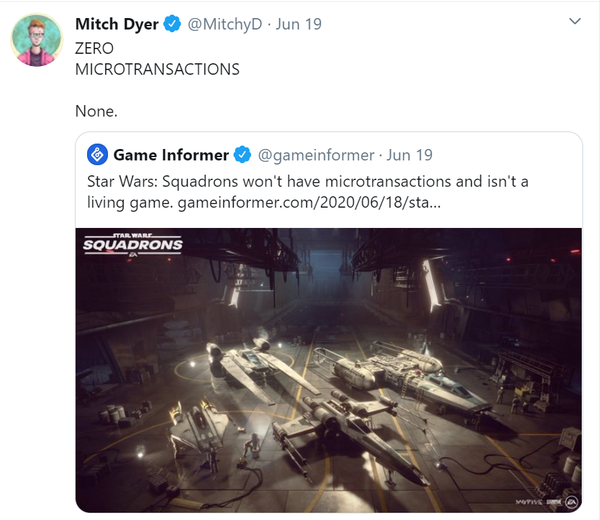This screenshot has height=520, width=600.
Task: Open the Game Informer display name
Action: 171,155
